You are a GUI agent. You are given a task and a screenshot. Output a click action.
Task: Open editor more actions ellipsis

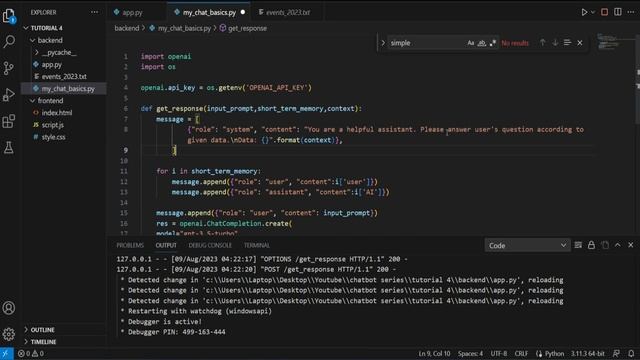(631, 12)
